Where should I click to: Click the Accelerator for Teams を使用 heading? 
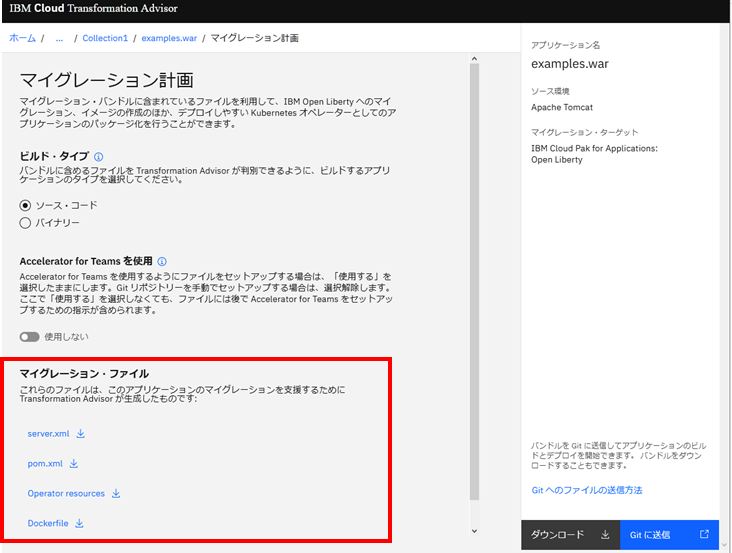(86, 261)
